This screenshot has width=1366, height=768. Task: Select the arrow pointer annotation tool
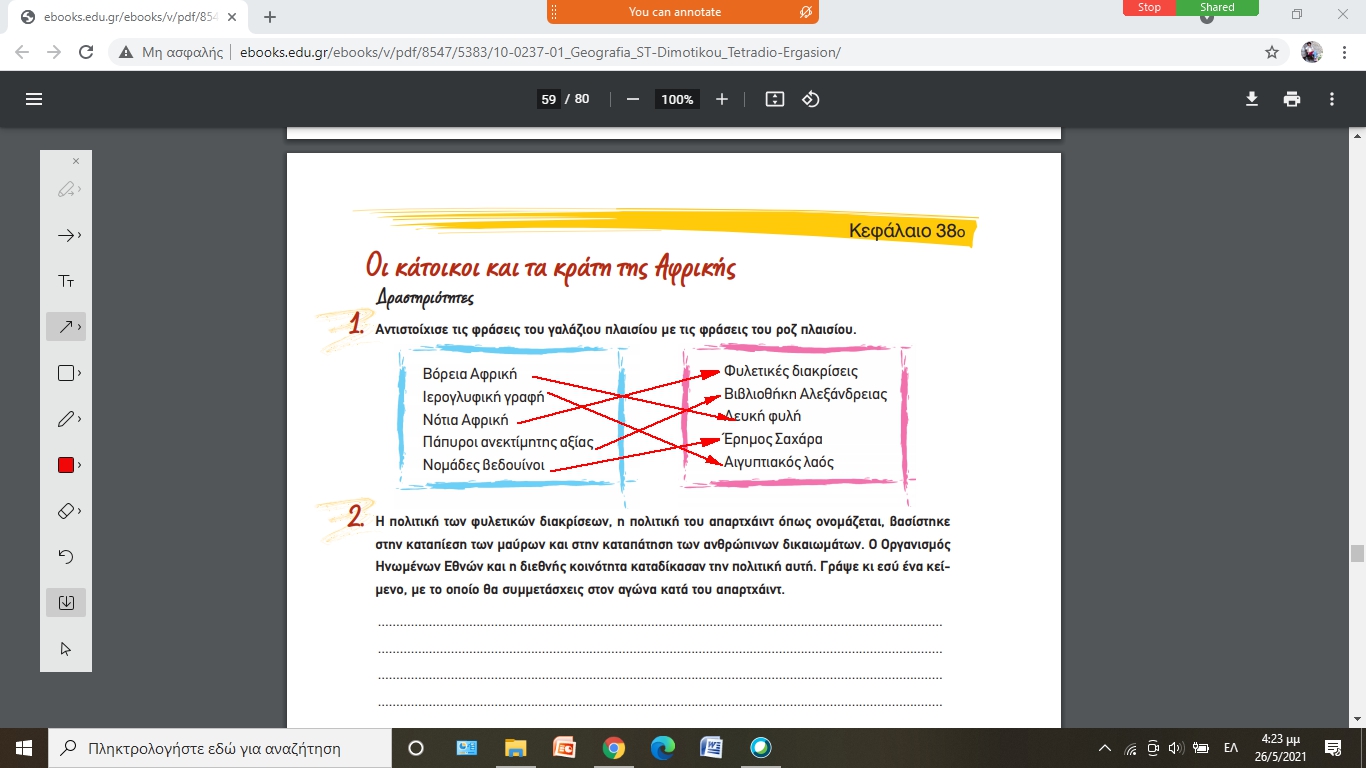(66, 235)
